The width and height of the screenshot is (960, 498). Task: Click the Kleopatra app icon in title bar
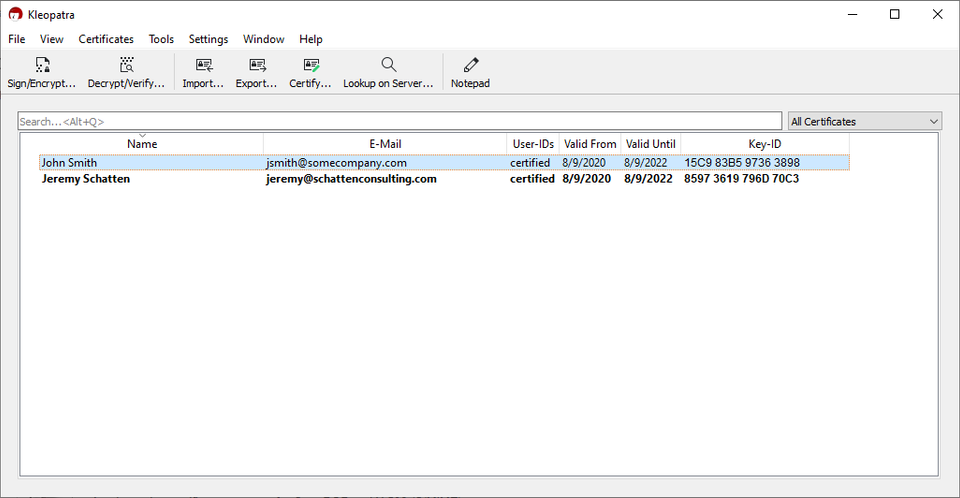(x=15, y=15)
